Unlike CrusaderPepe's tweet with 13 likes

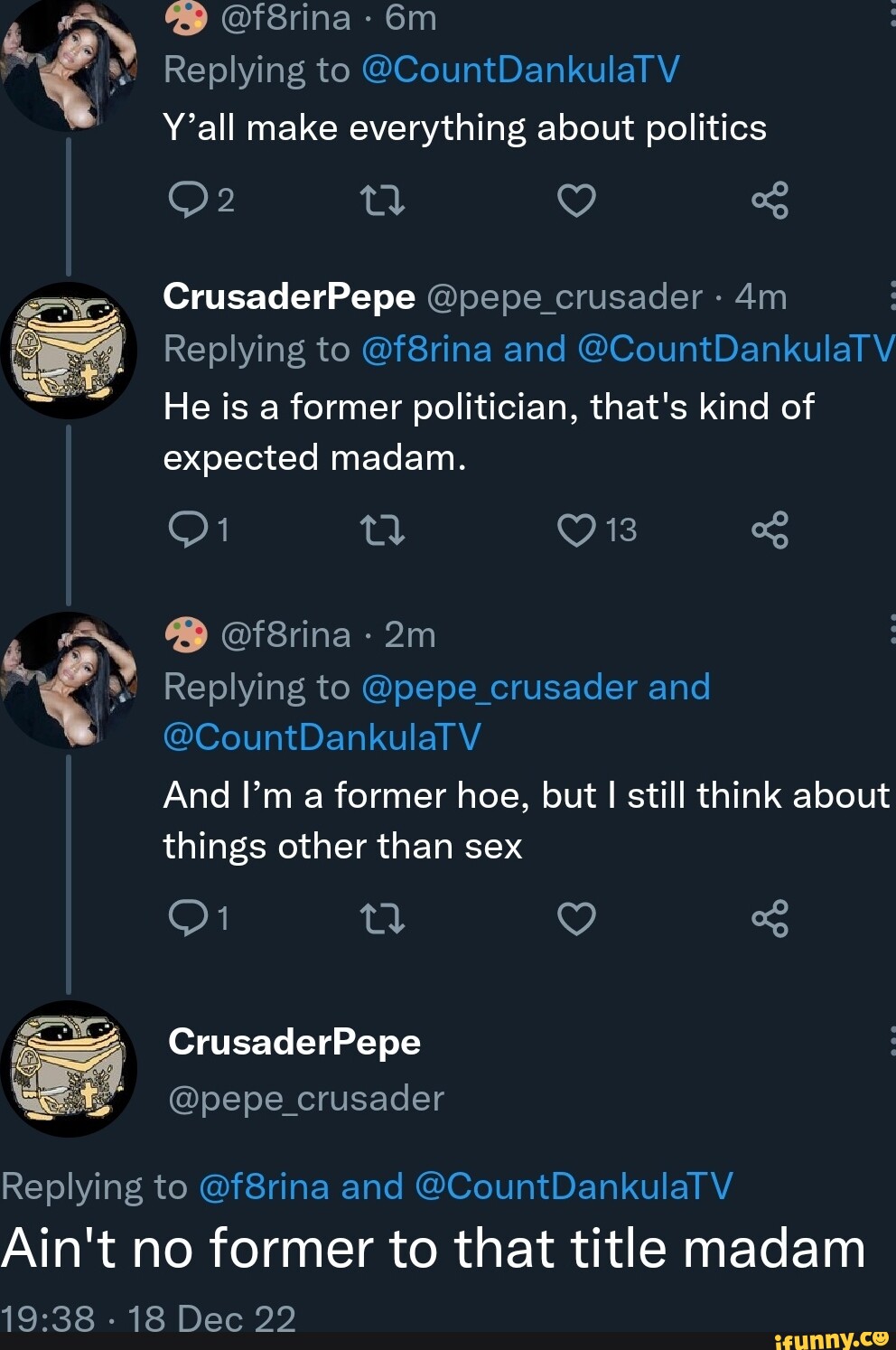[x=576, y=530]
